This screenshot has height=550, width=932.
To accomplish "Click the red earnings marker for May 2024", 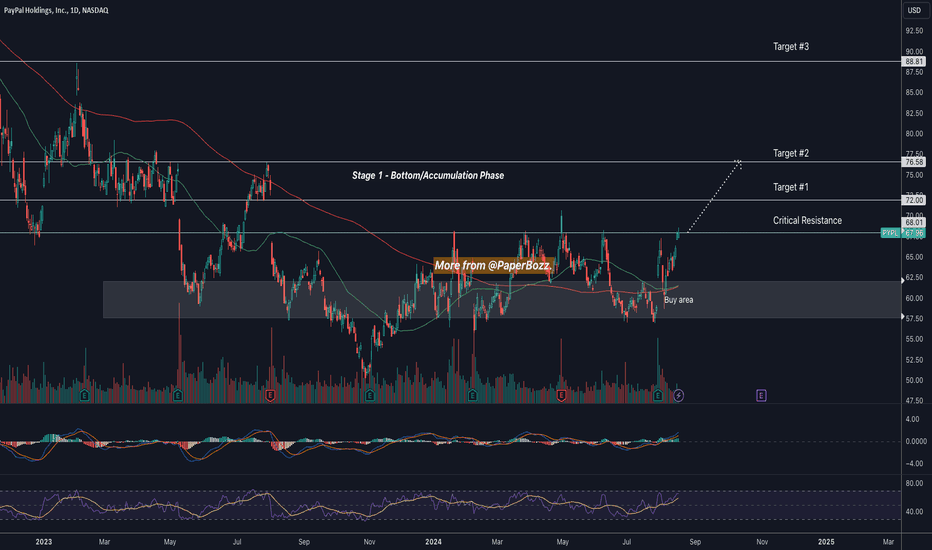I will 561,395.
